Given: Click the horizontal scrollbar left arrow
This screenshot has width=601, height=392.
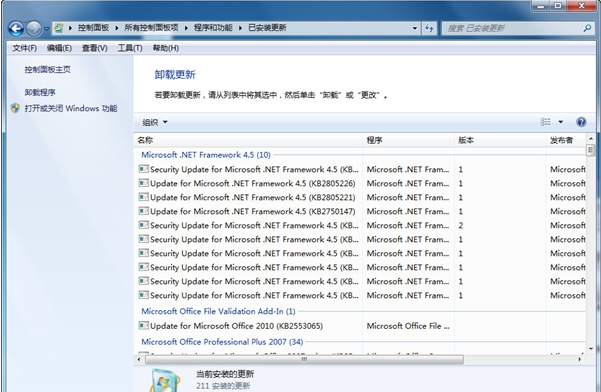Looking at the screenshot, I should point(139,359).
